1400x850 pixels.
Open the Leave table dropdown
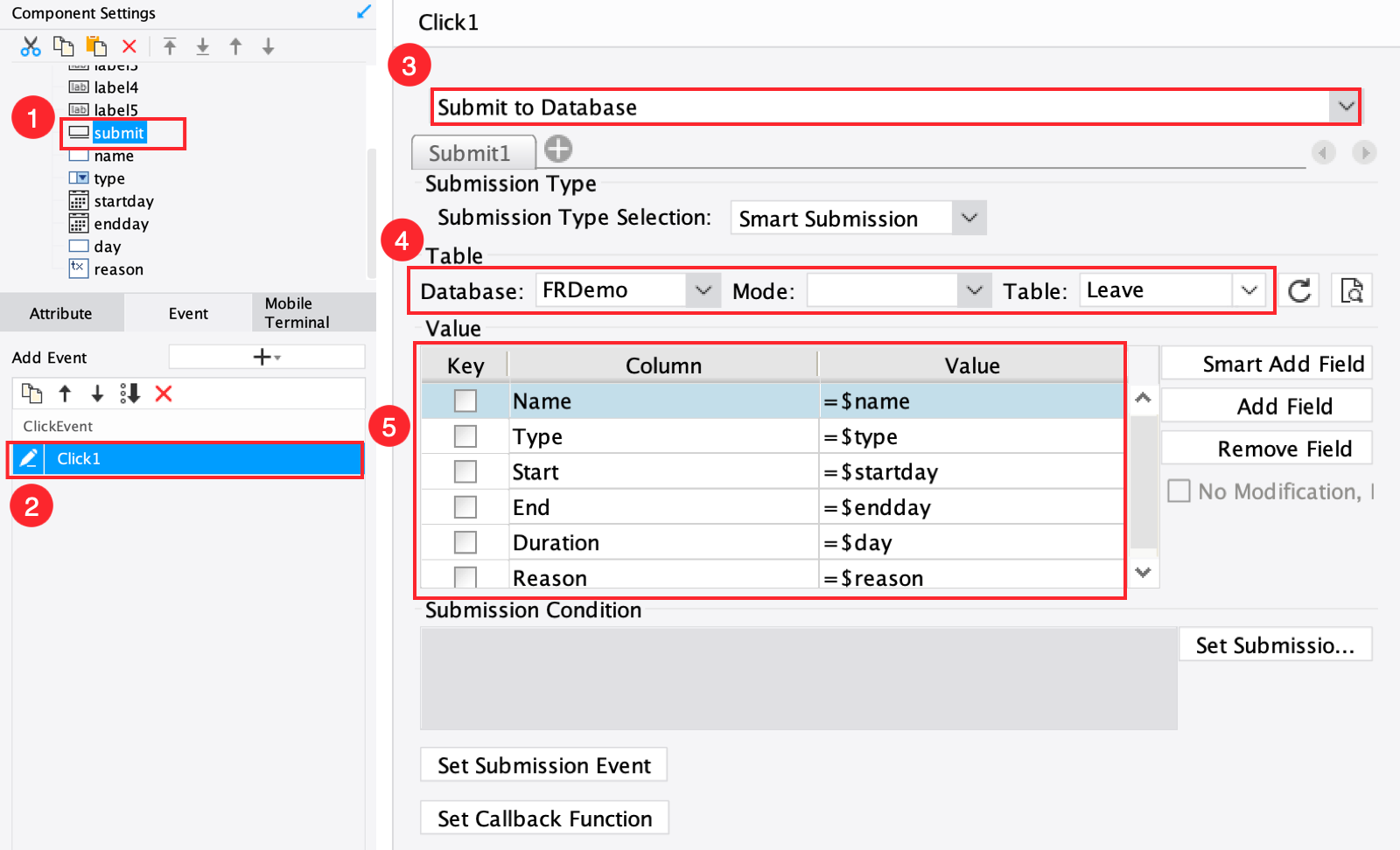tap(1249, 290)
